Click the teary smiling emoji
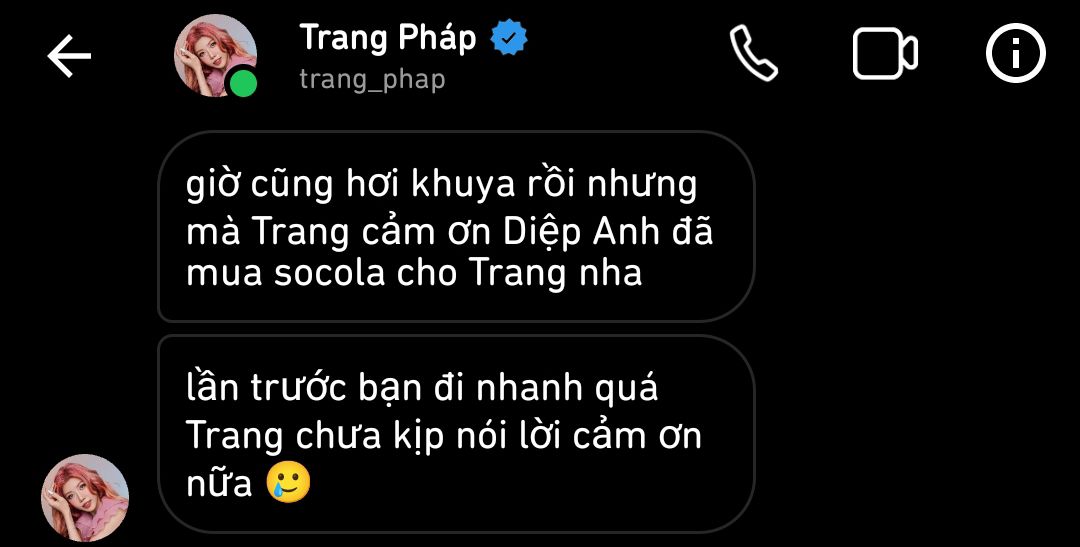 (x=289, y=483)
